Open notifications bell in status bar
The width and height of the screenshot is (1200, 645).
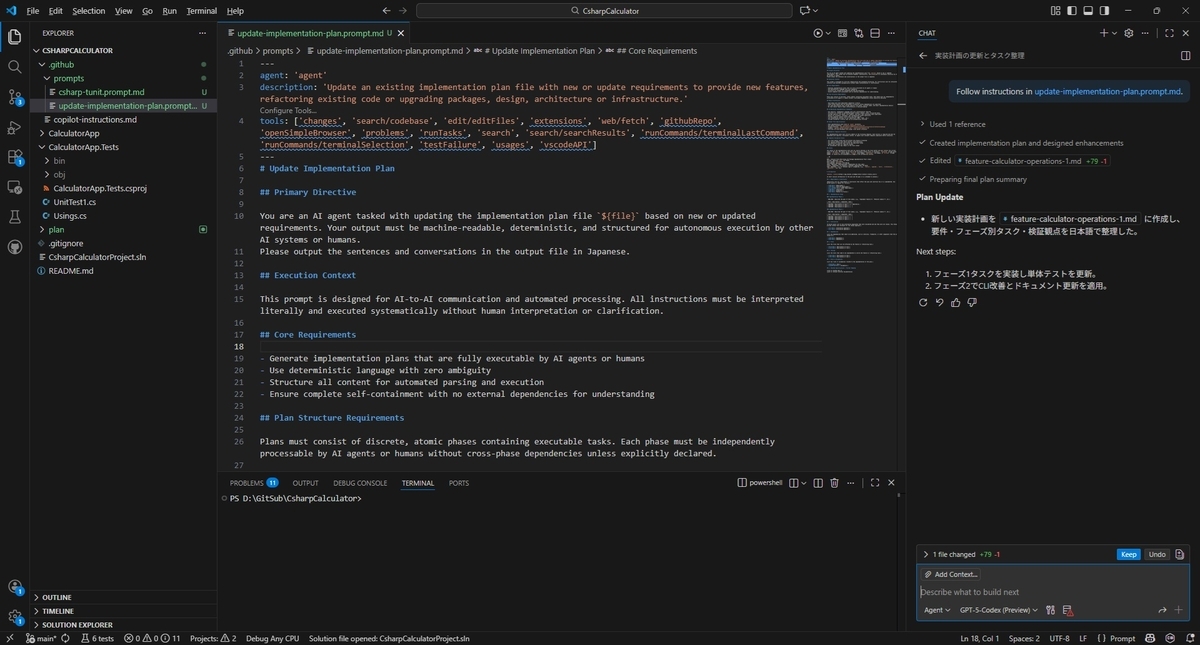click(1189, 638)
